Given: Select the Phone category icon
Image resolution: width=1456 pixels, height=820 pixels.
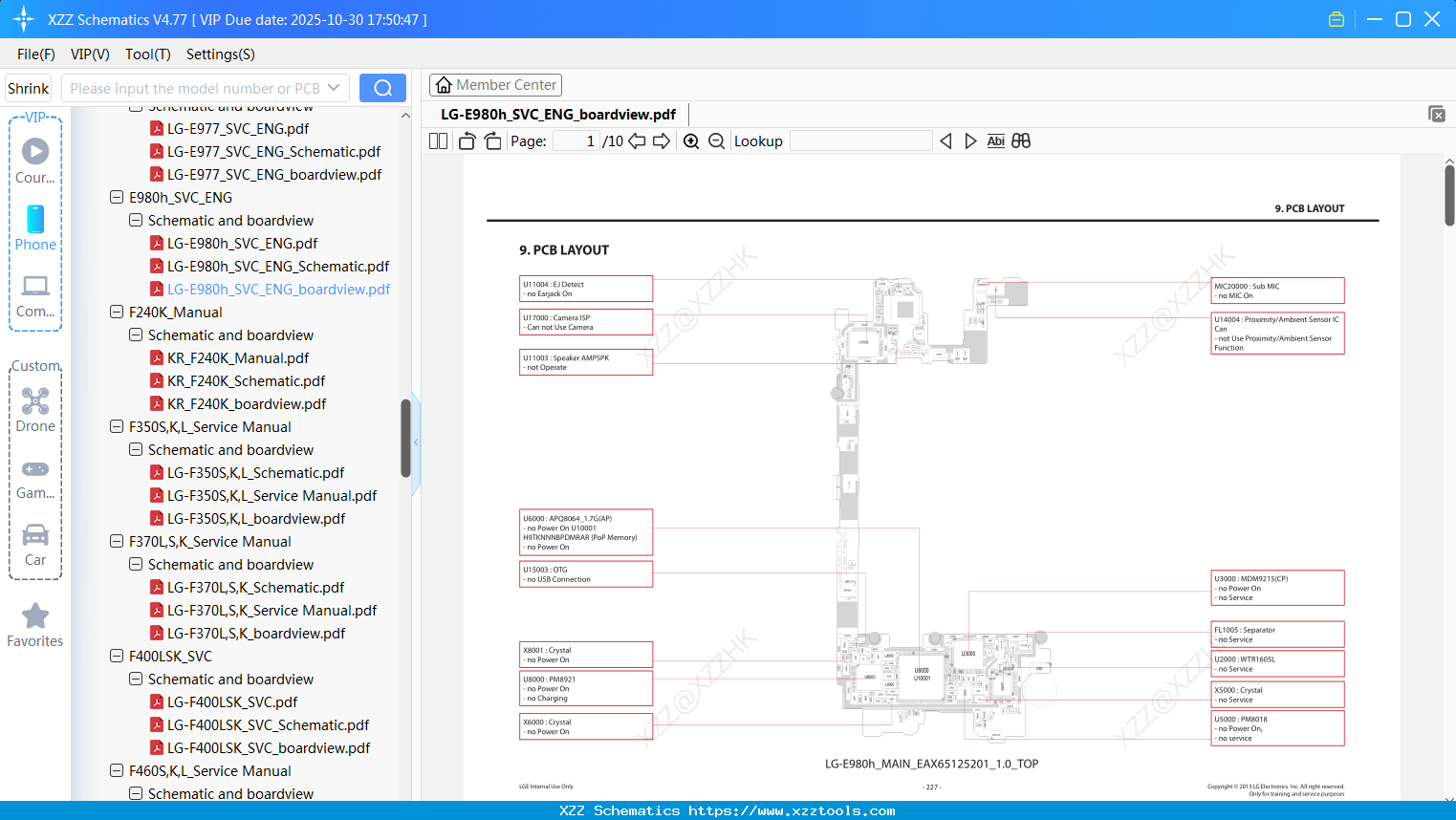Looking at the screenshot, I should point(35,227).
